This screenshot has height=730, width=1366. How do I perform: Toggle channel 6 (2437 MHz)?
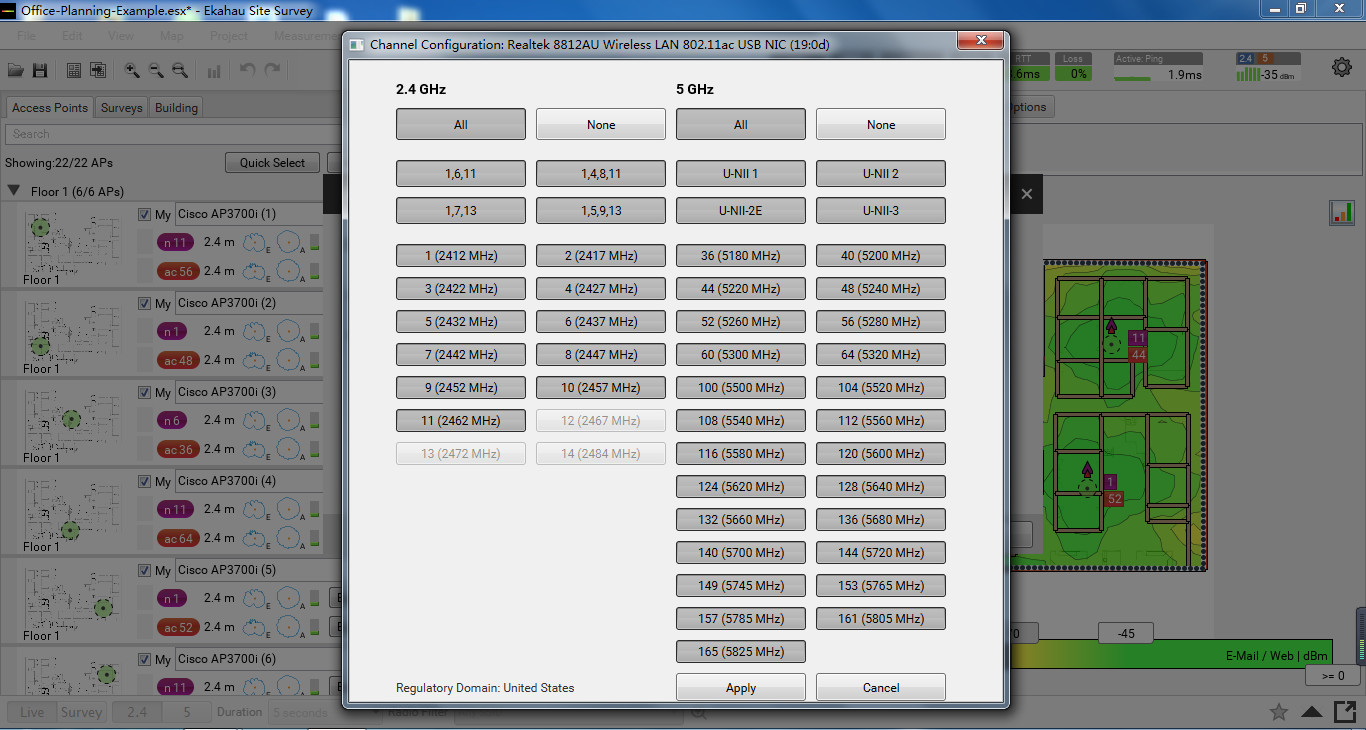pyautogui.click(x=601, y=322)
